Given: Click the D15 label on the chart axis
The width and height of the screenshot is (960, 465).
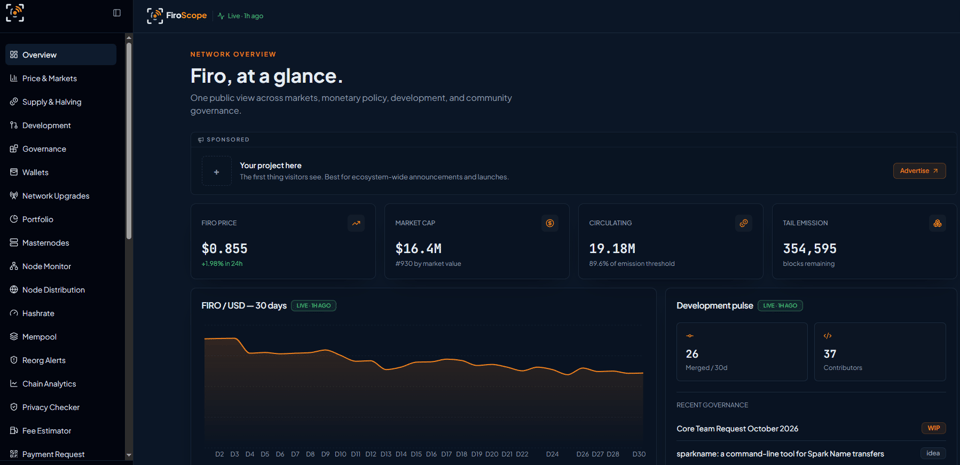Looking at the screenshot, I should 416,454.
